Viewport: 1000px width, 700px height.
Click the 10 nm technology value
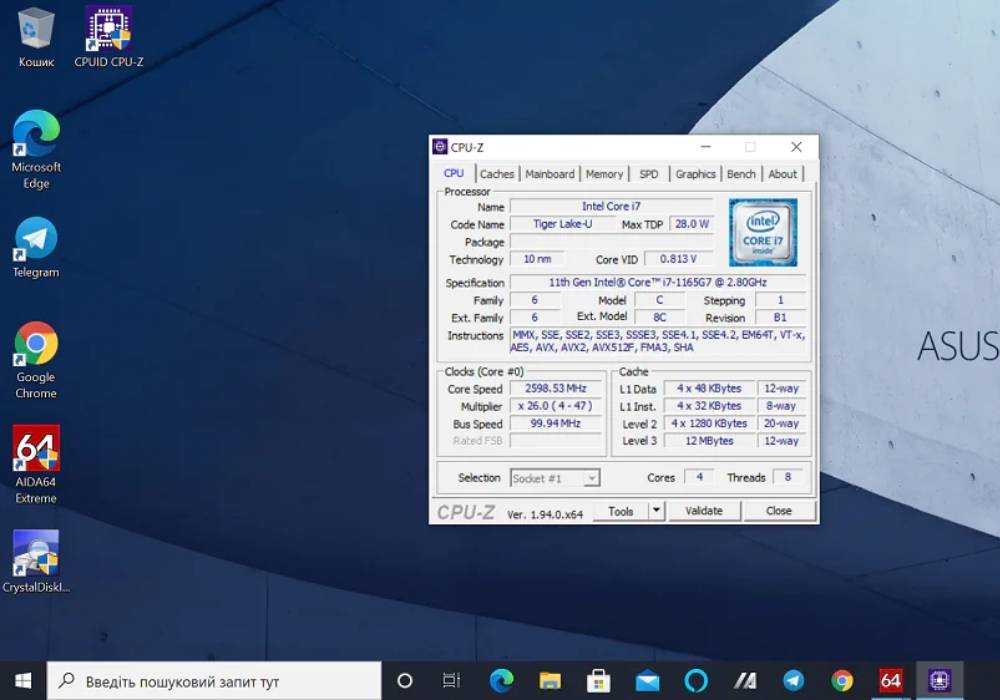(x=537, y=259)
